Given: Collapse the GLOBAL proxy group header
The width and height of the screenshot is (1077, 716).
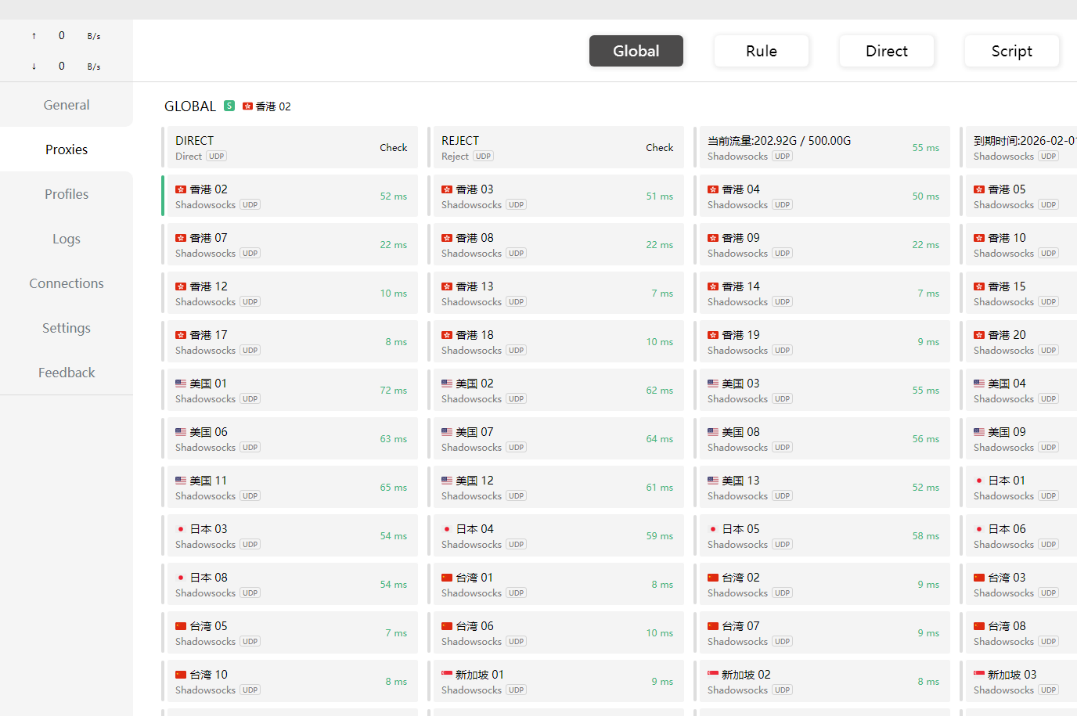Looking at the screenshot, I should pos(190,106).
